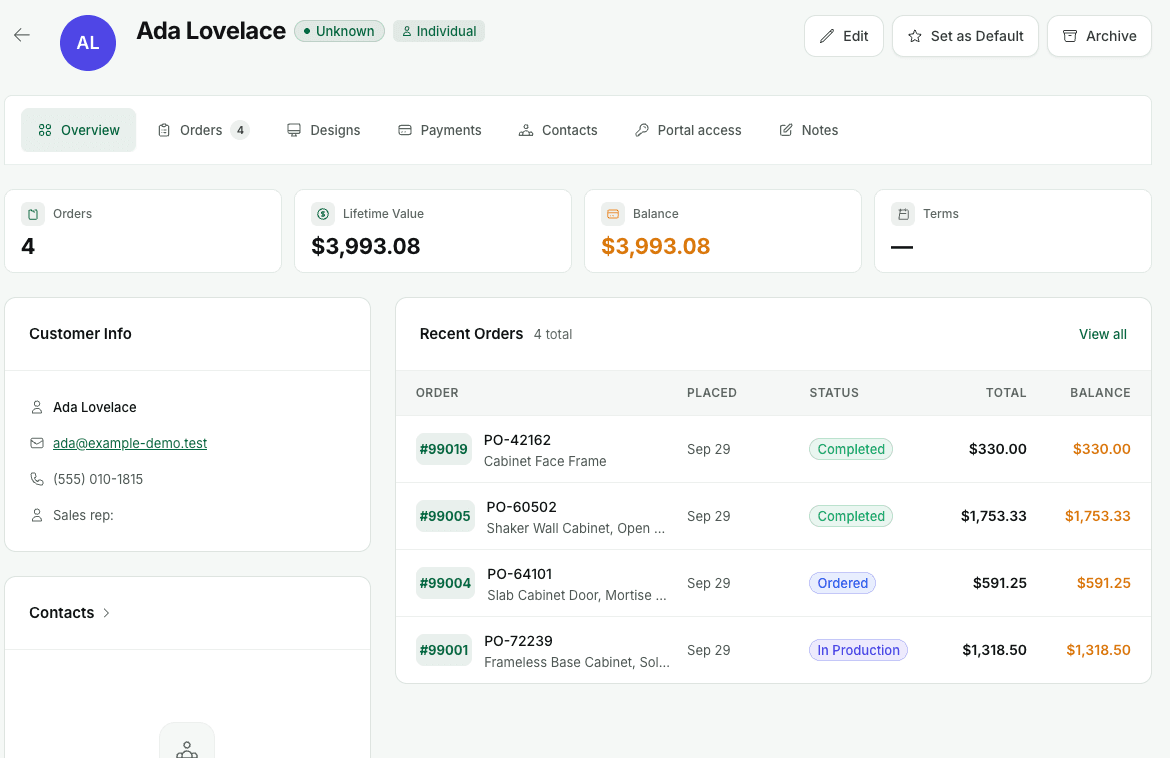The width and height of the screenshot is (1170, 758).
Task: Click the phone number (555) 010-1815
Action: (98, 479)
